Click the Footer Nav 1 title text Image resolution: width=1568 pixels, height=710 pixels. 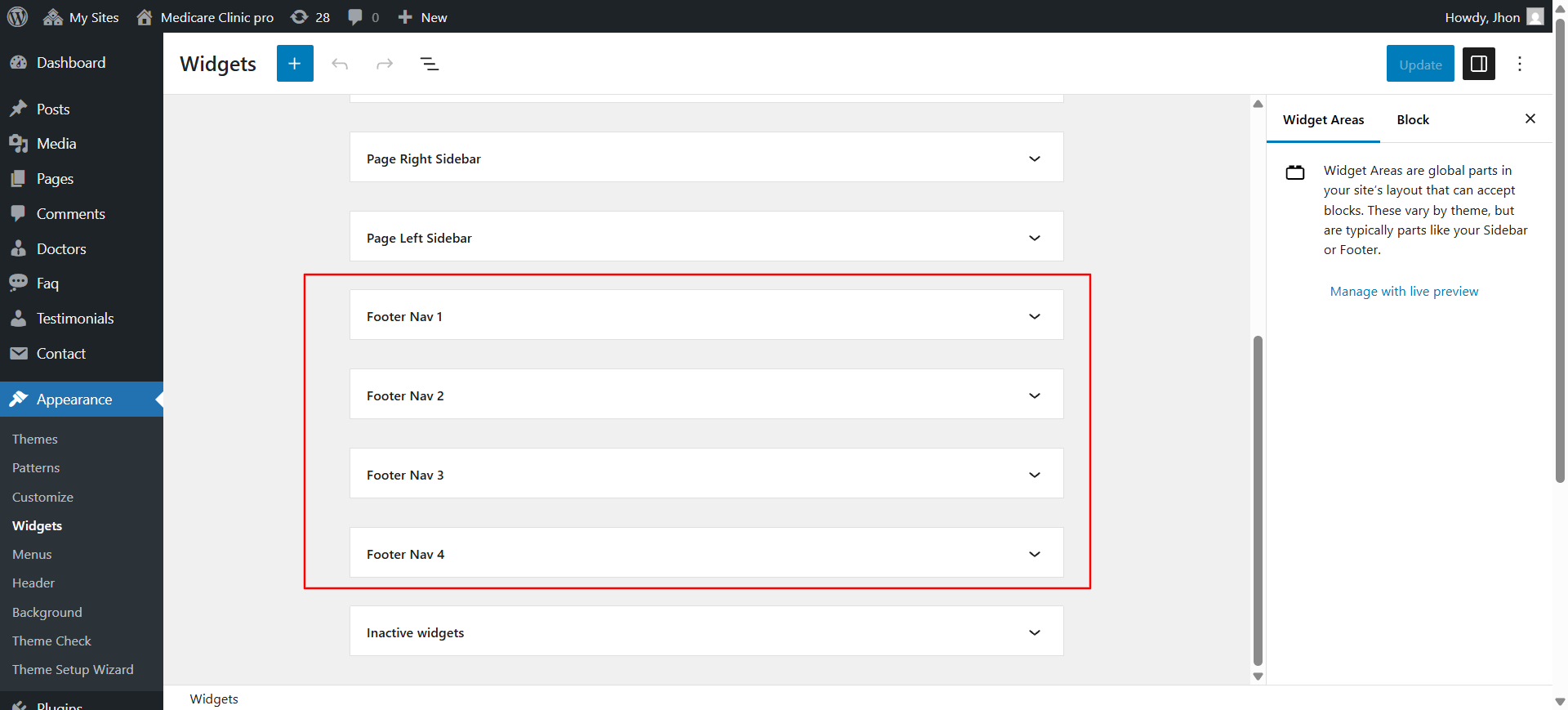(404, 317)
